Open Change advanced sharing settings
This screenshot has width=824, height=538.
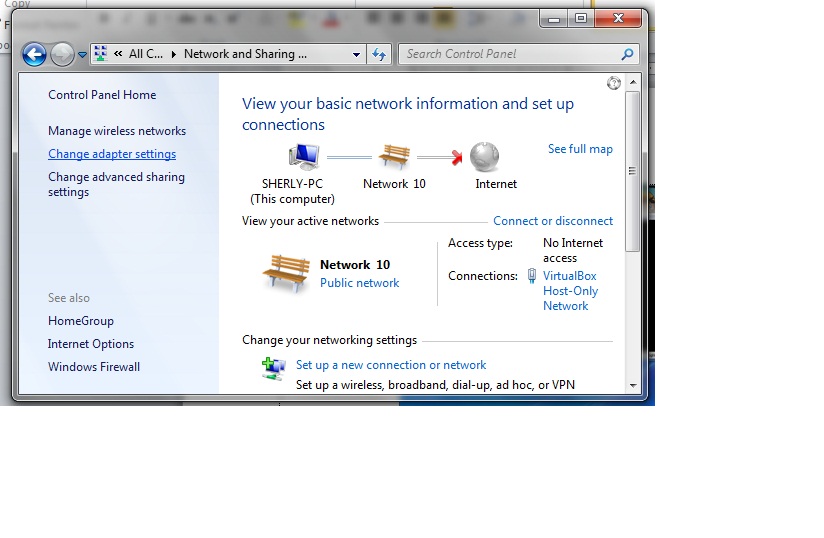pos(116,184)
